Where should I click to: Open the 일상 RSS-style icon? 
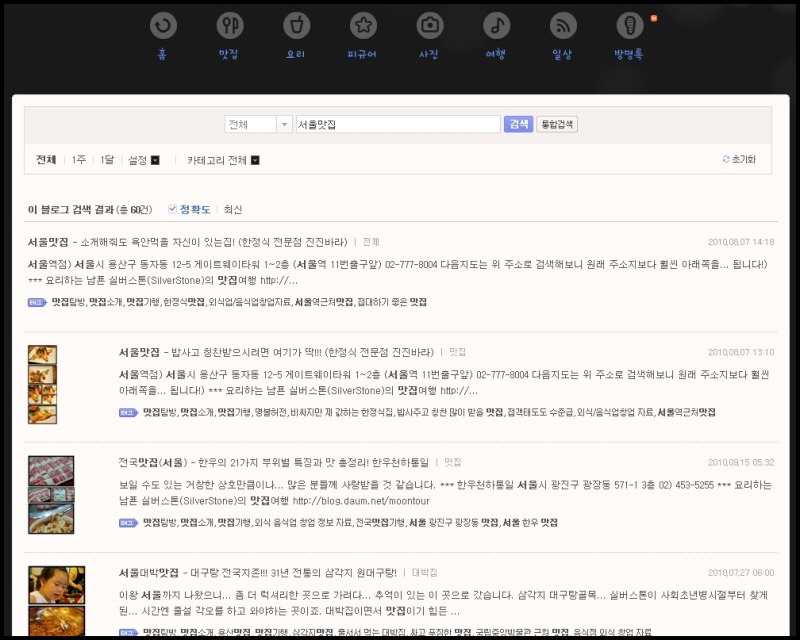(563, 26)
